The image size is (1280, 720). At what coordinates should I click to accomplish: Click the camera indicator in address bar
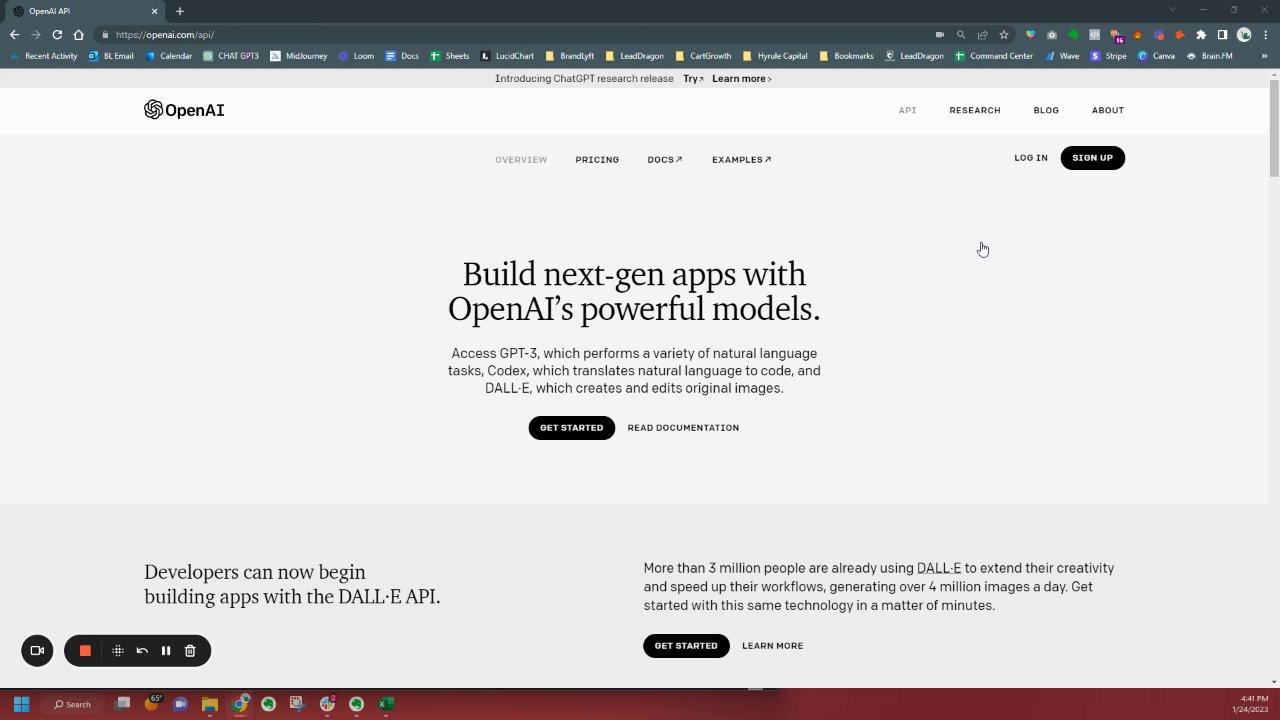point(940,34)
